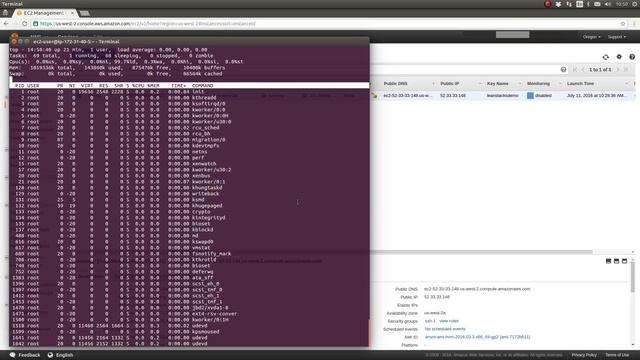Image resolution: width=640 pixels, height=360 pixels.
Task: Open the network connection indicator
Action: click(x=569, y=4)
